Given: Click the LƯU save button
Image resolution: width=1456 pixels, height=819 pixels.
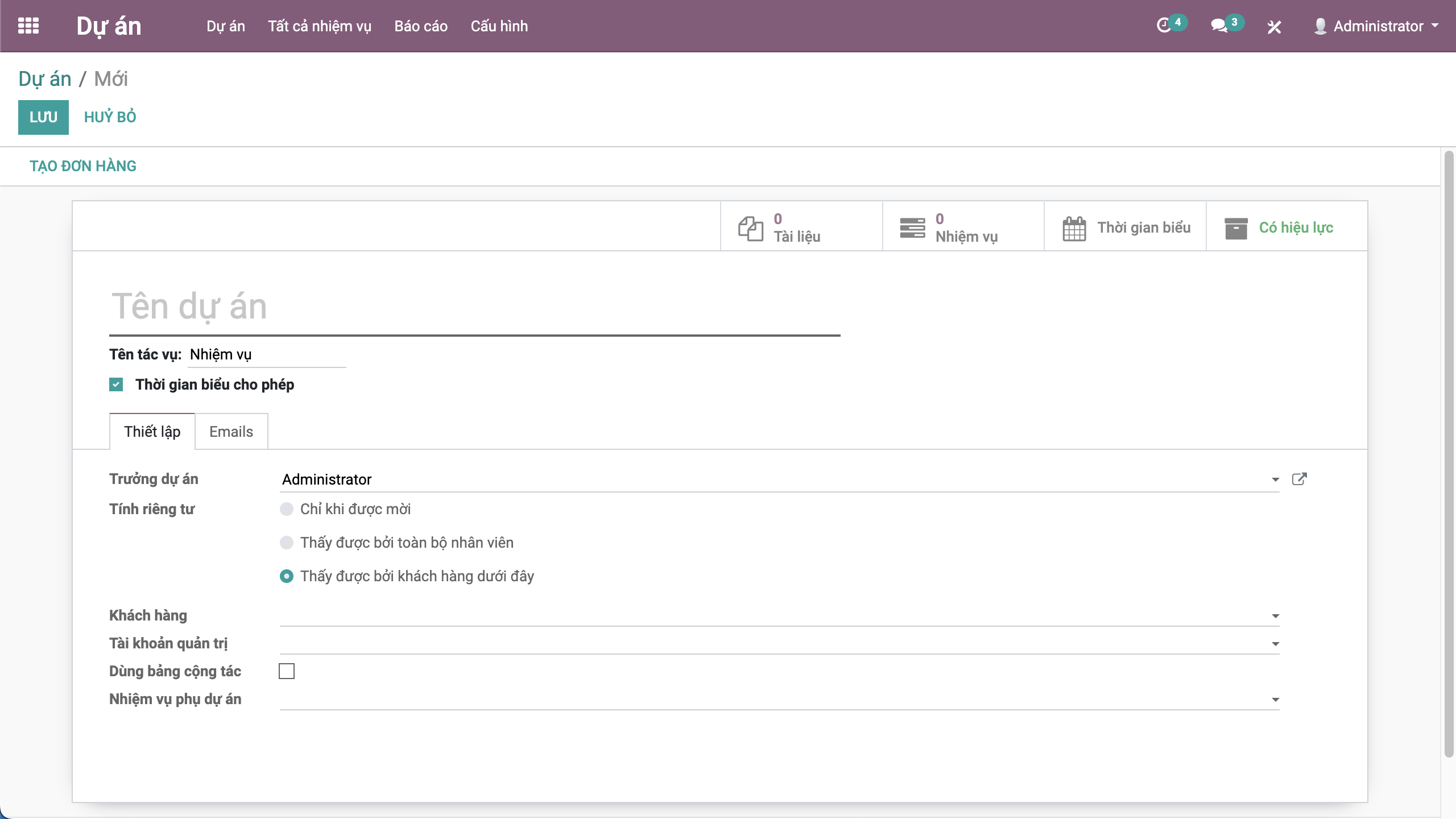Looking at the screenshot, I should click(x=43, y=117).
